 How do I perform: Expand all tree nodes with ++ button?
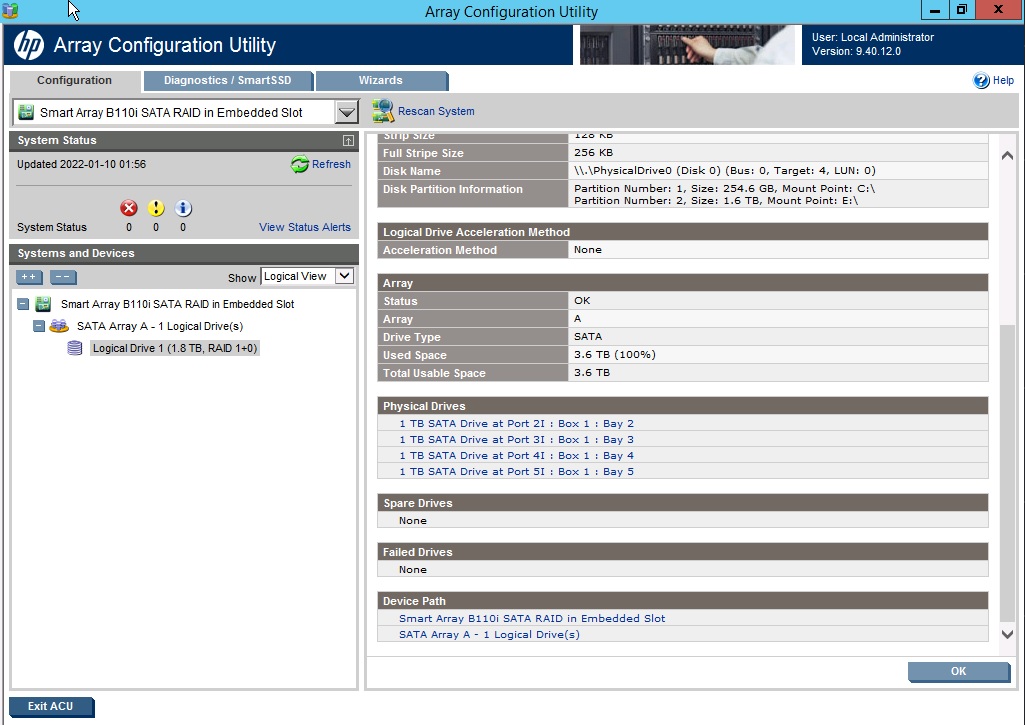[x=29, y=277]
